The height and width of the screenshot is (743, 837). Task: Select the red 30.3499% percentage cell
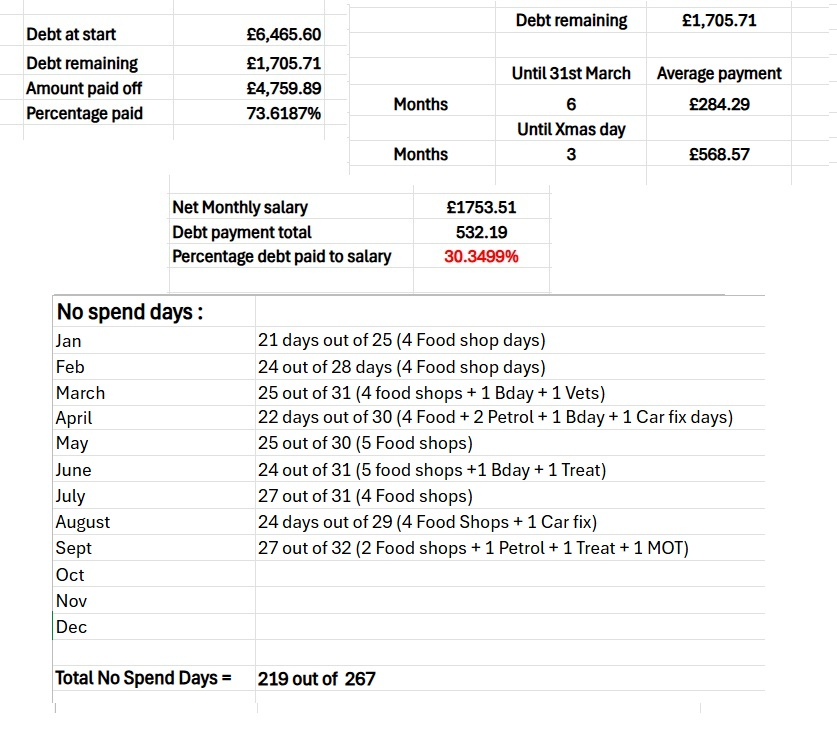coord(481,256)
